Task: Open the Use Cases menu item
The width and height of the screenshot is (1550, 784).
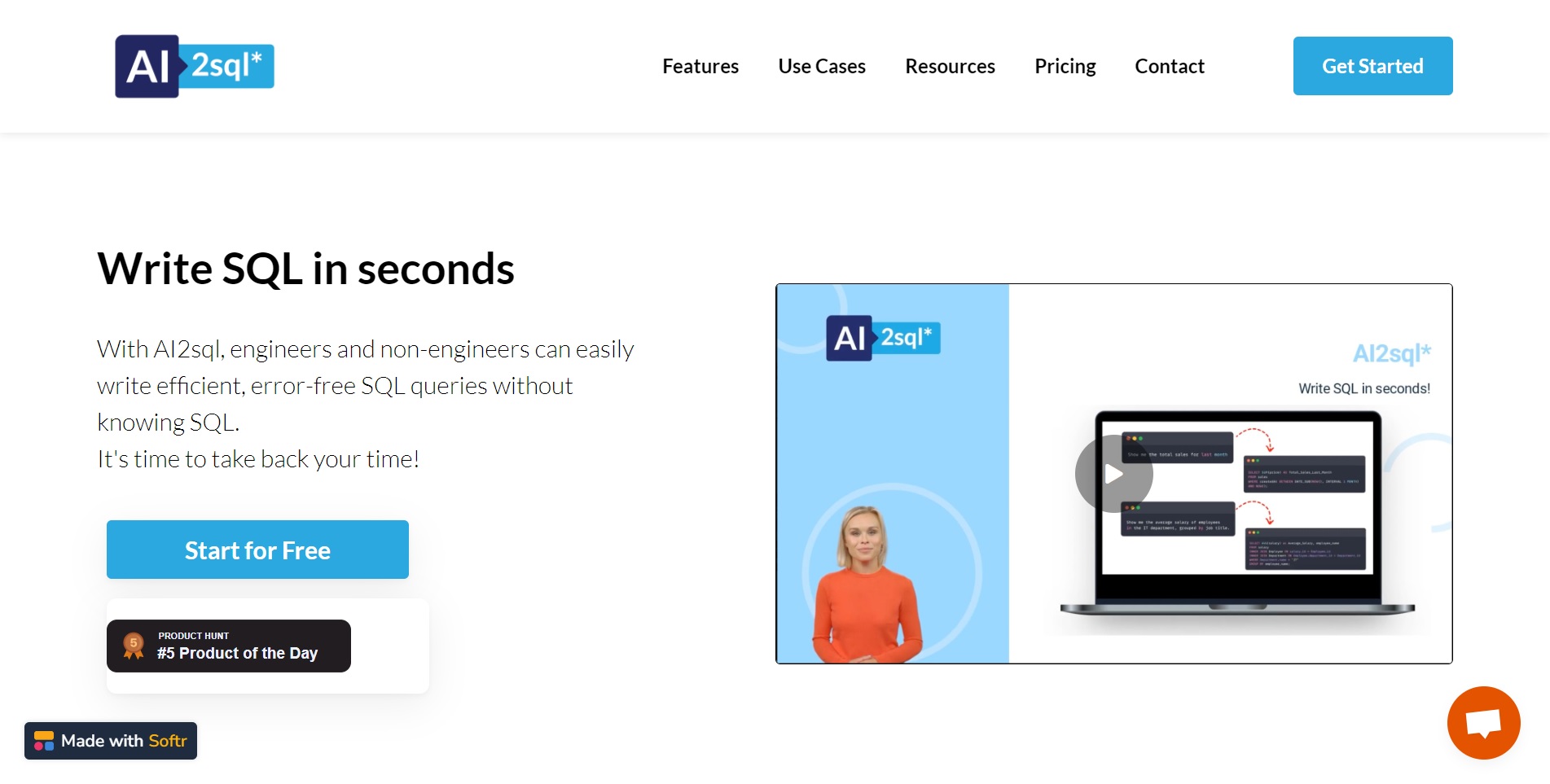Action: [x=822, y=66]
